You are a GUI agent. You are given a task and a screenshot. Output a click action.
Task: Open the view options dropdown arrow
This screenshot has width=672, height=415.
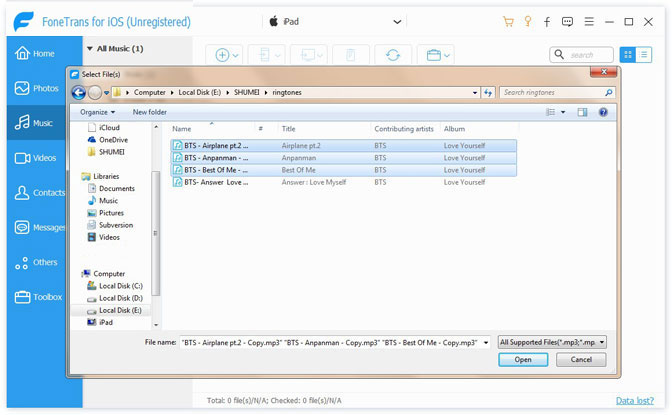(x=563, y=112)
